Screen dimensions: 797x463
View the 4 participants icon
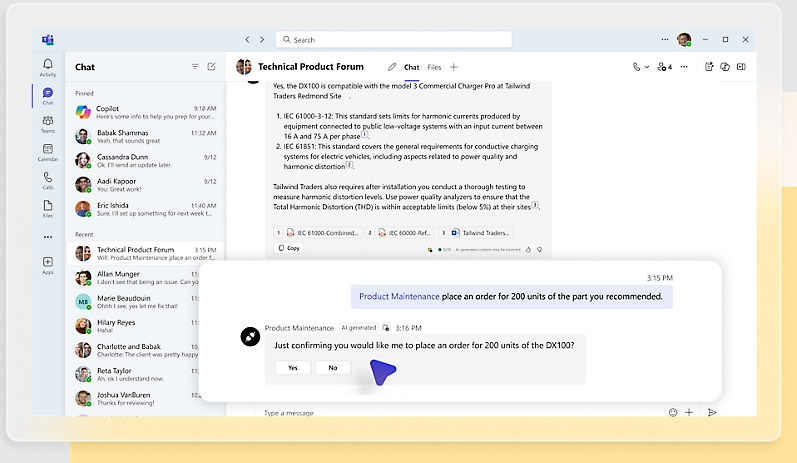[x=664, y=67]
